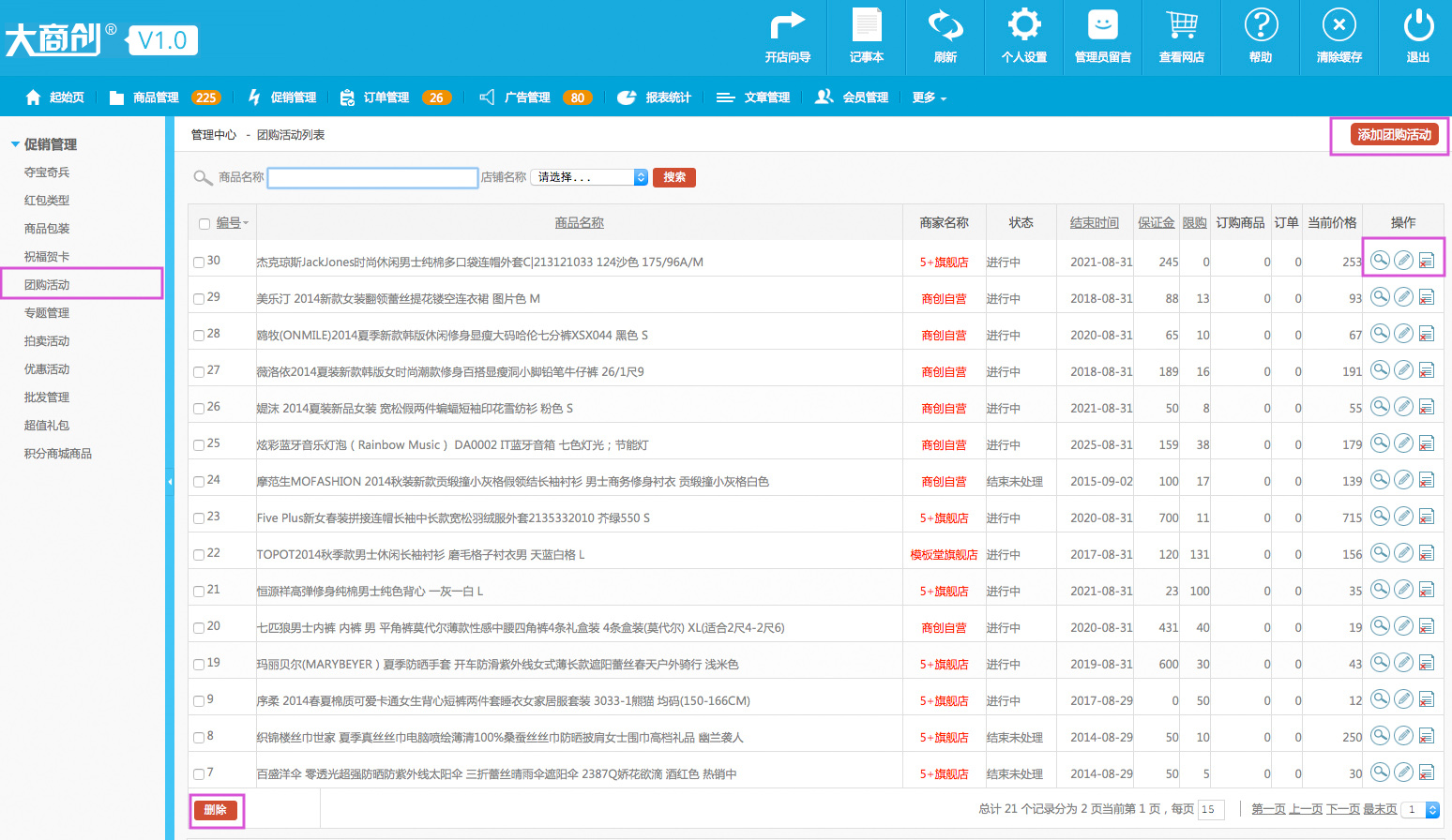1452x840 pixels.
Task: Delete record icon for row 30
Action: pyautogui.click(x=1427, y=261)
